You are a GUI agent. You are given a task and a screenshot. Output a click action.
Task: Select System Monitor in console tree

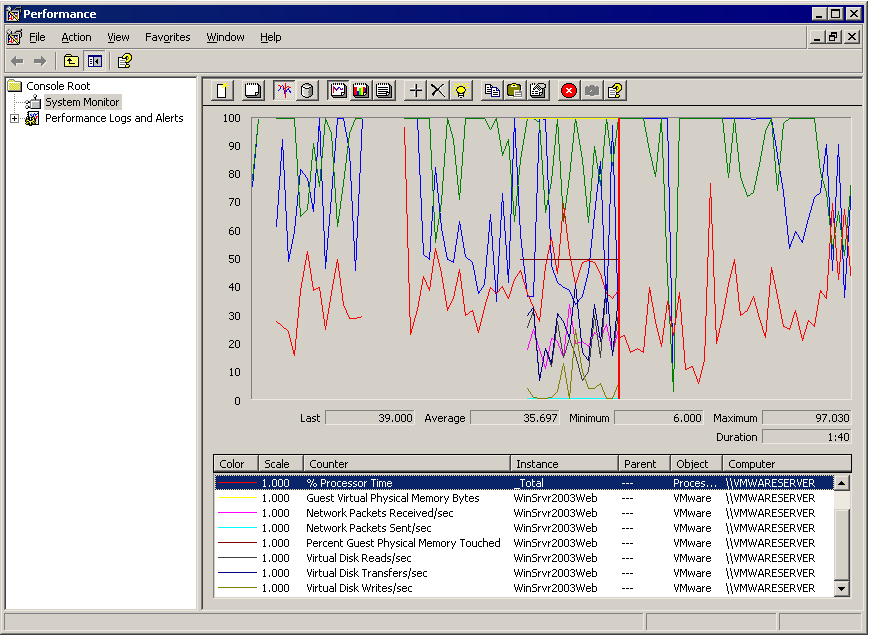(x=81, y=102)
